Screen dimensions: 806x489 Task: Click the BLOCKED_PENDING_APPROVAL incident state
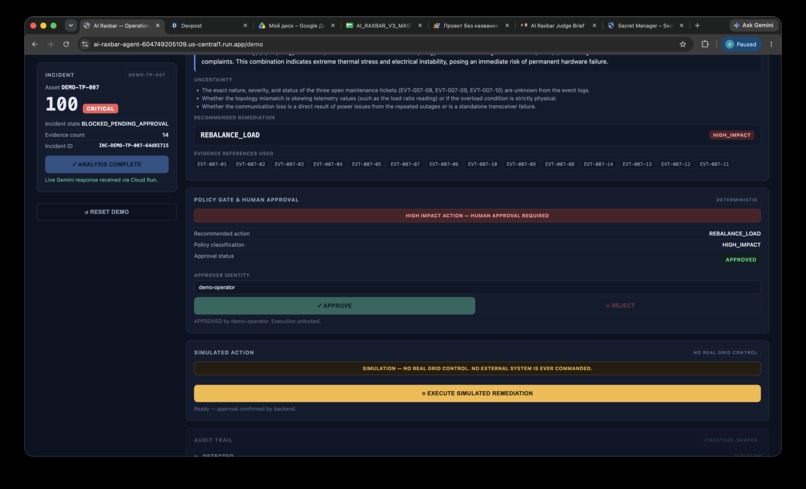(x=125, y=124)
